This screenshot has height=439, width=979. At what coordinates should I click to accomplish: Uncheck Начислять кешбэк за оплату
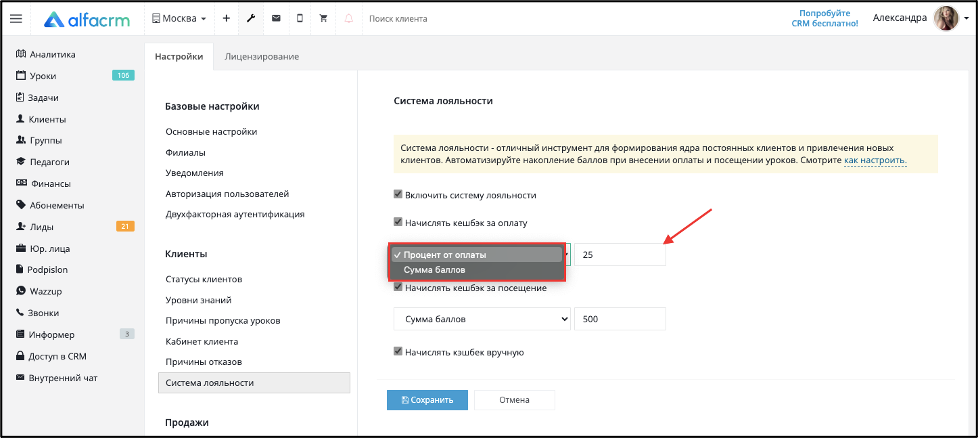398,222
